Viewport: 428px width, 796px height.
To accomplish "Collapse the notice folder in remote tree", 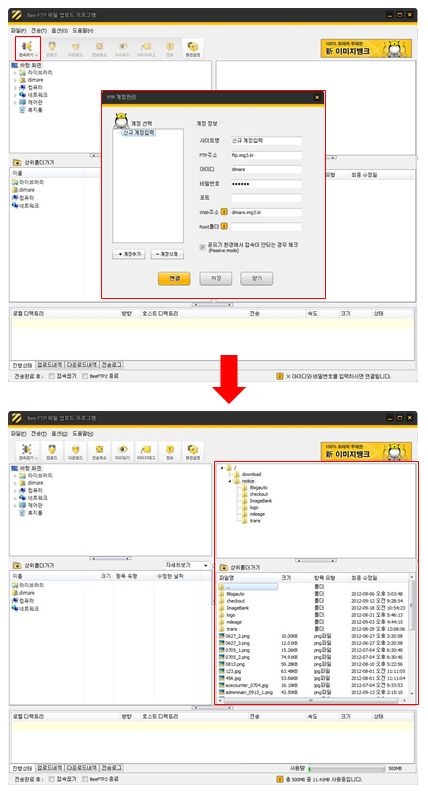I will pyautogui.click(x=230, y=481).
